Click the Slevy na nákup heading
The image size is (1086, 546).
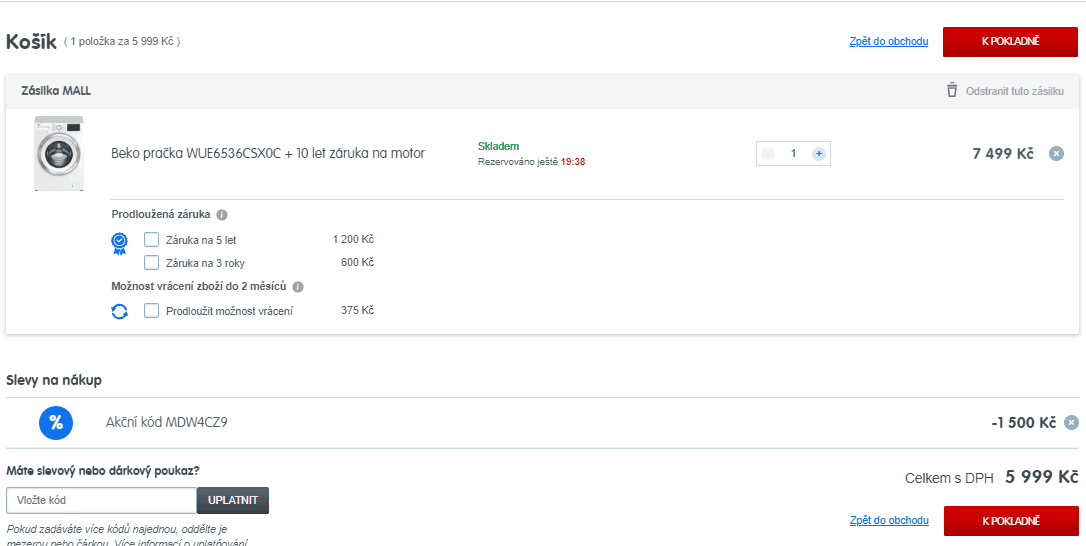tap(54, 380)
